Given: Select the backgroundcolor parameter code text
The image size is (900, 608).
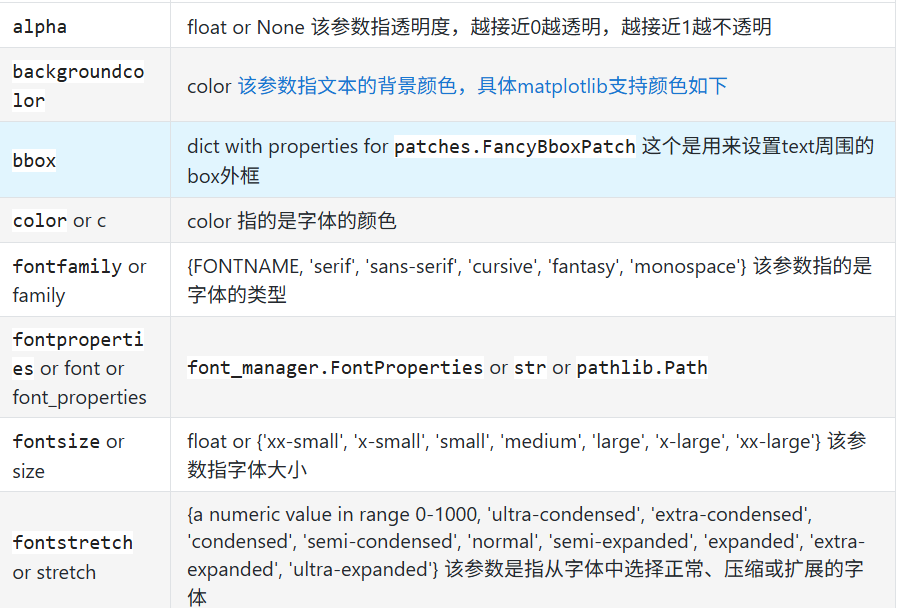Looking at the screenshot, I should [x=78, y=86].
